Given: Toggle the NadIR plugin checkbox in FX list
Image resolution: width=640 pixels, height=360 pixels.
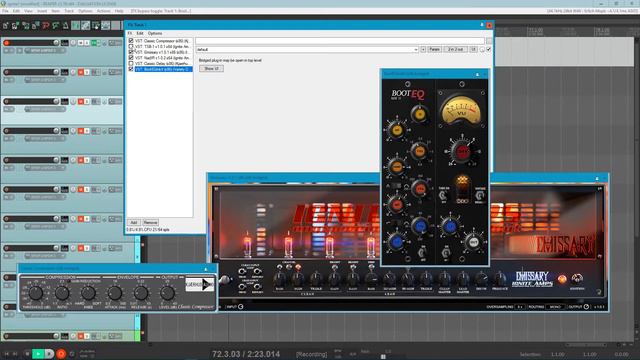Looking at the screenshot, I should tap(131, 58).
